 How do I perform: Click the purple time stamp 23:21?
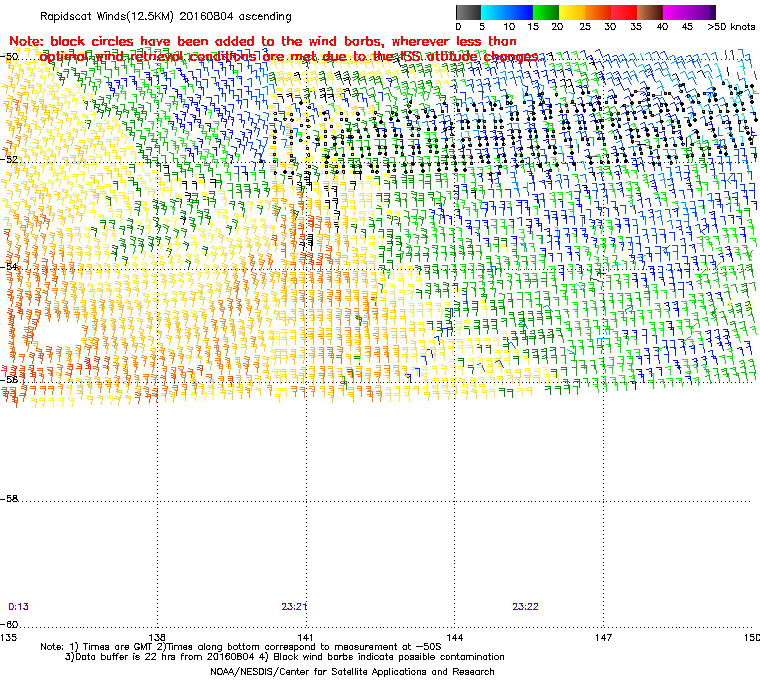(294, 607)
